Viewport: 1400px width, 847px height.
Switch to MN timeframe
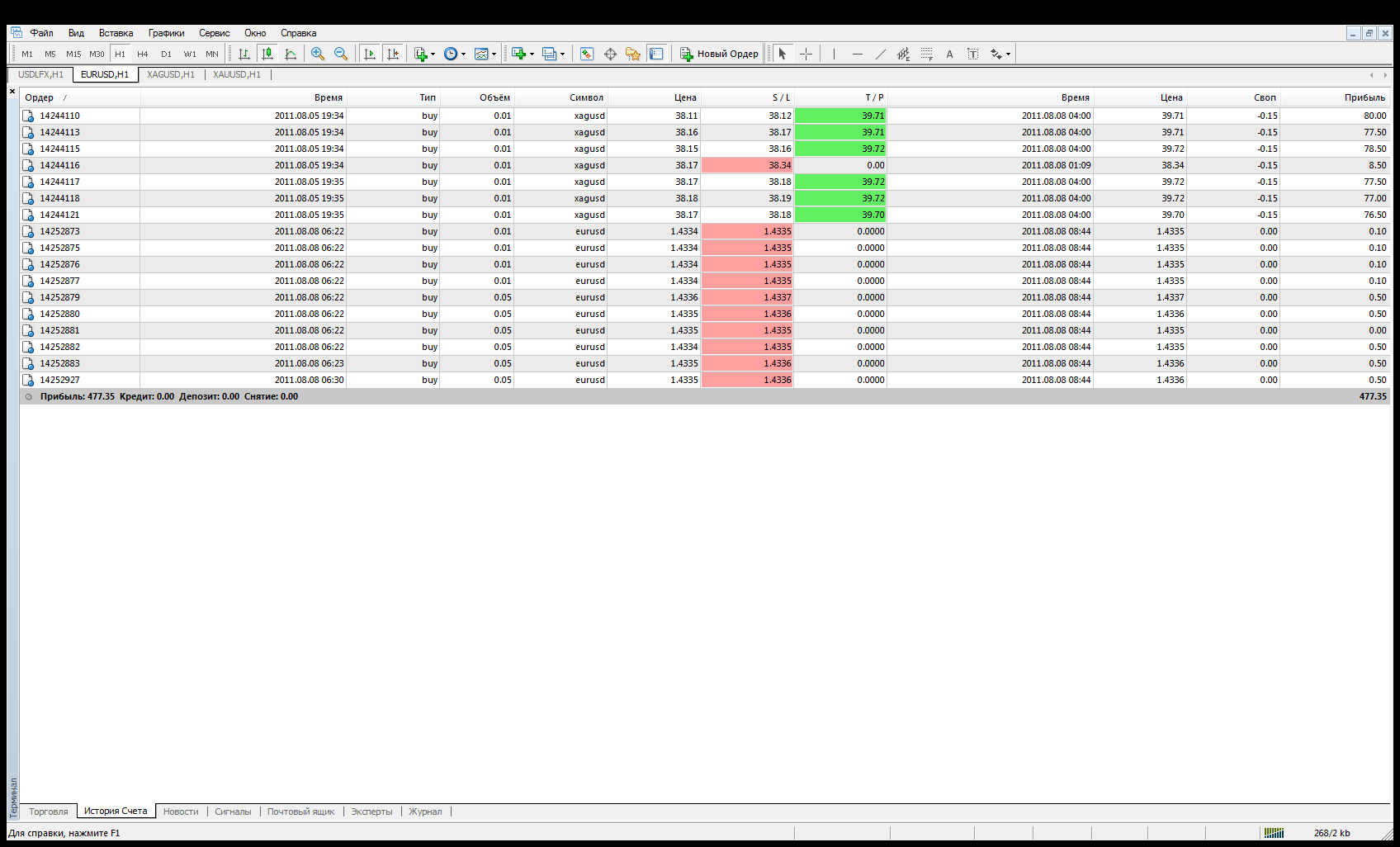click(x=212, y=54)
